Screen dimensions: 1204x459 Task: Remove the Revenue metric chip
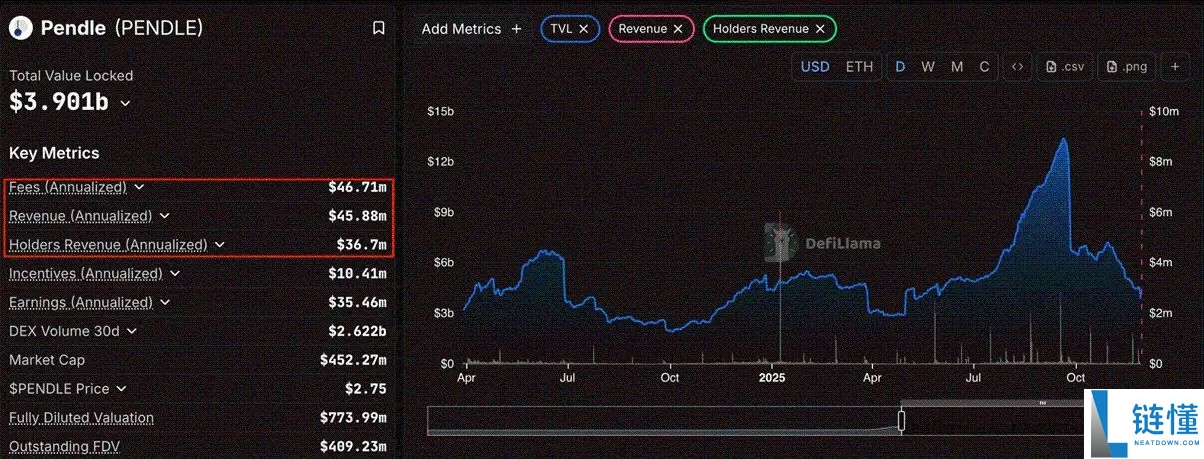pos(678,29)
